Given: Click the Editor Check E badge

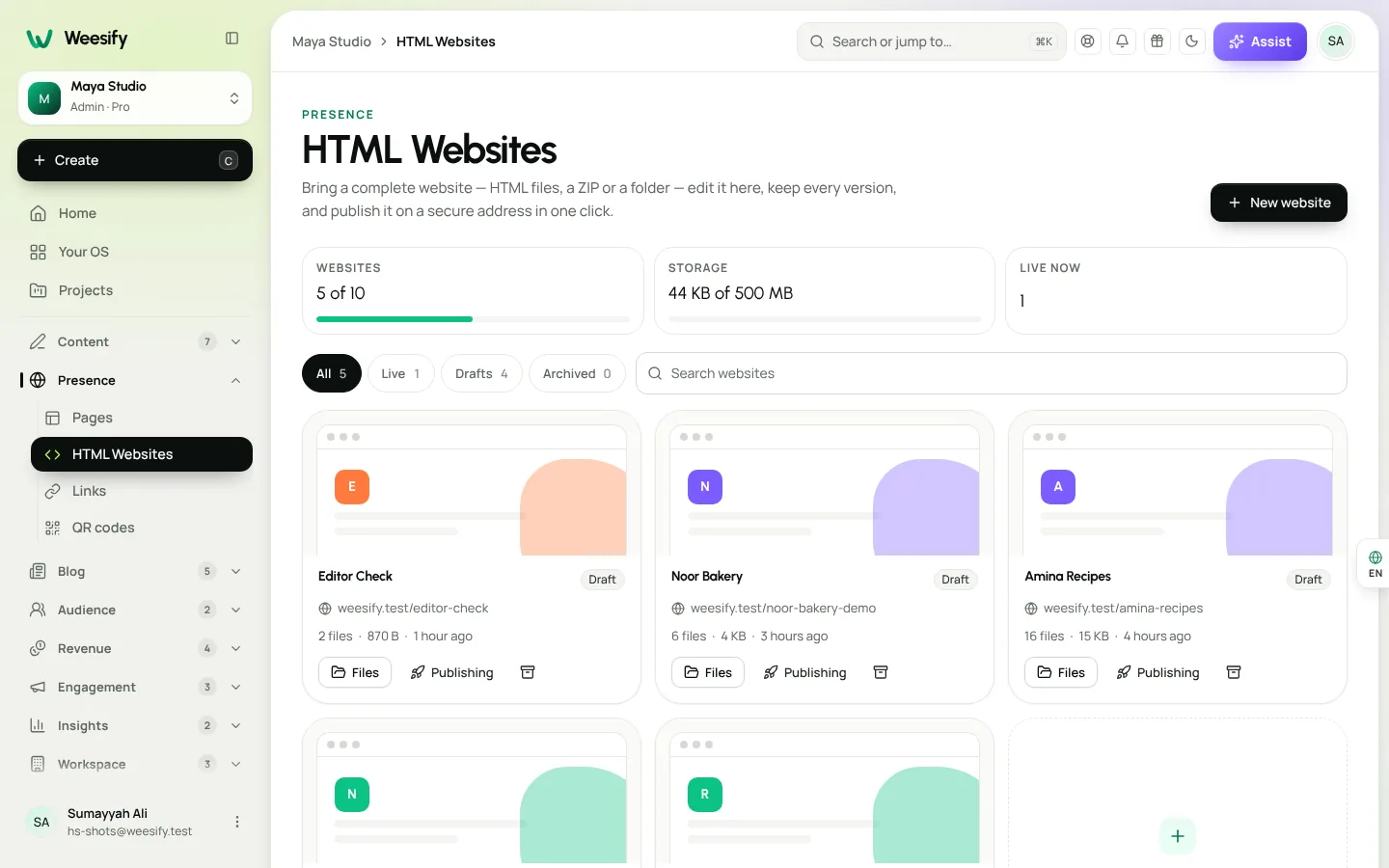Looking at the screenshot, I should (352, 487).
